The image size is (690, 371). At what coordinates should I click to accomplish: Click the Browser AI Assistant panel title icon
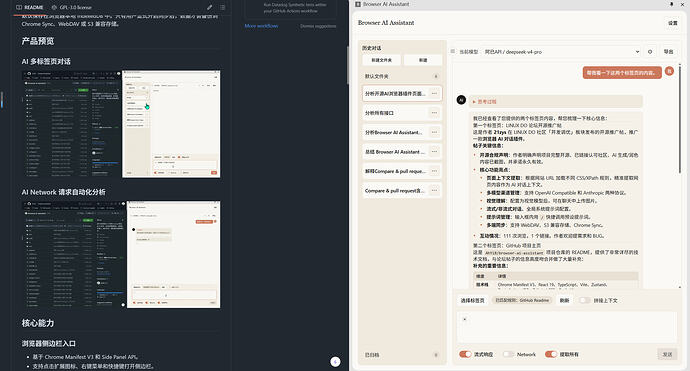[358, 4]
